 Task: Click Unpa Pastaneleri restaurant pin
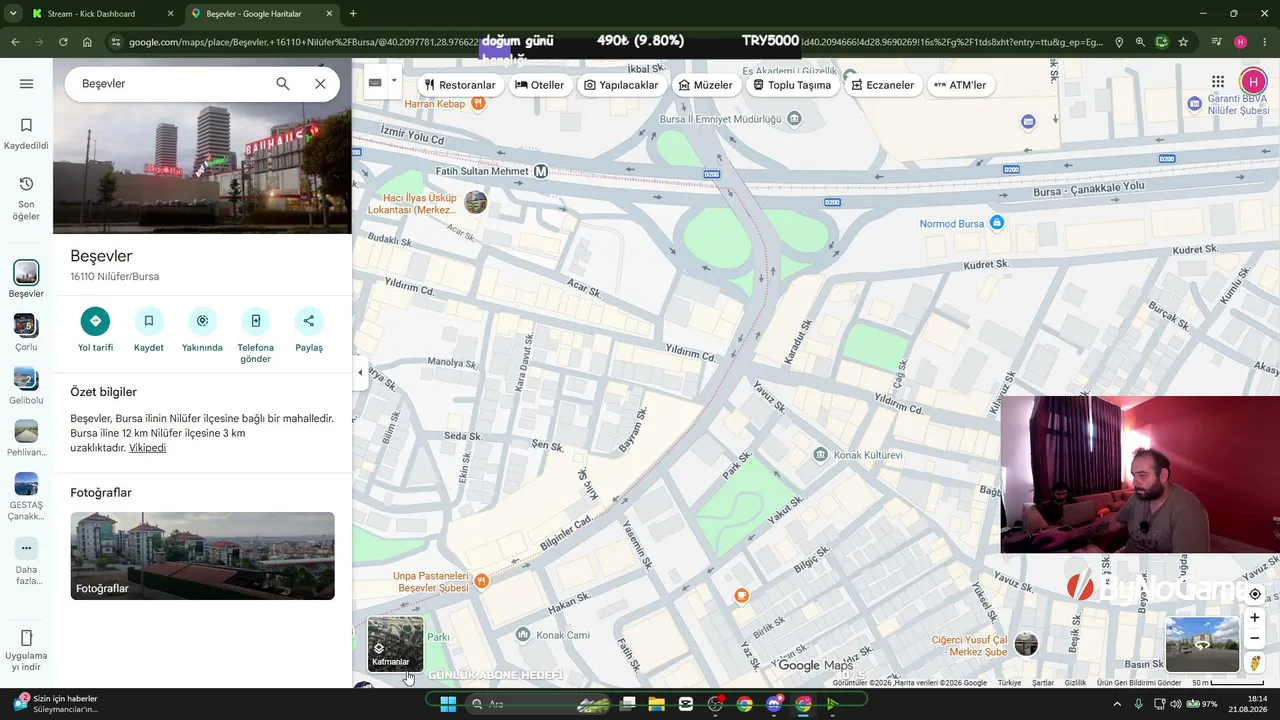click(x=481, y=580)
